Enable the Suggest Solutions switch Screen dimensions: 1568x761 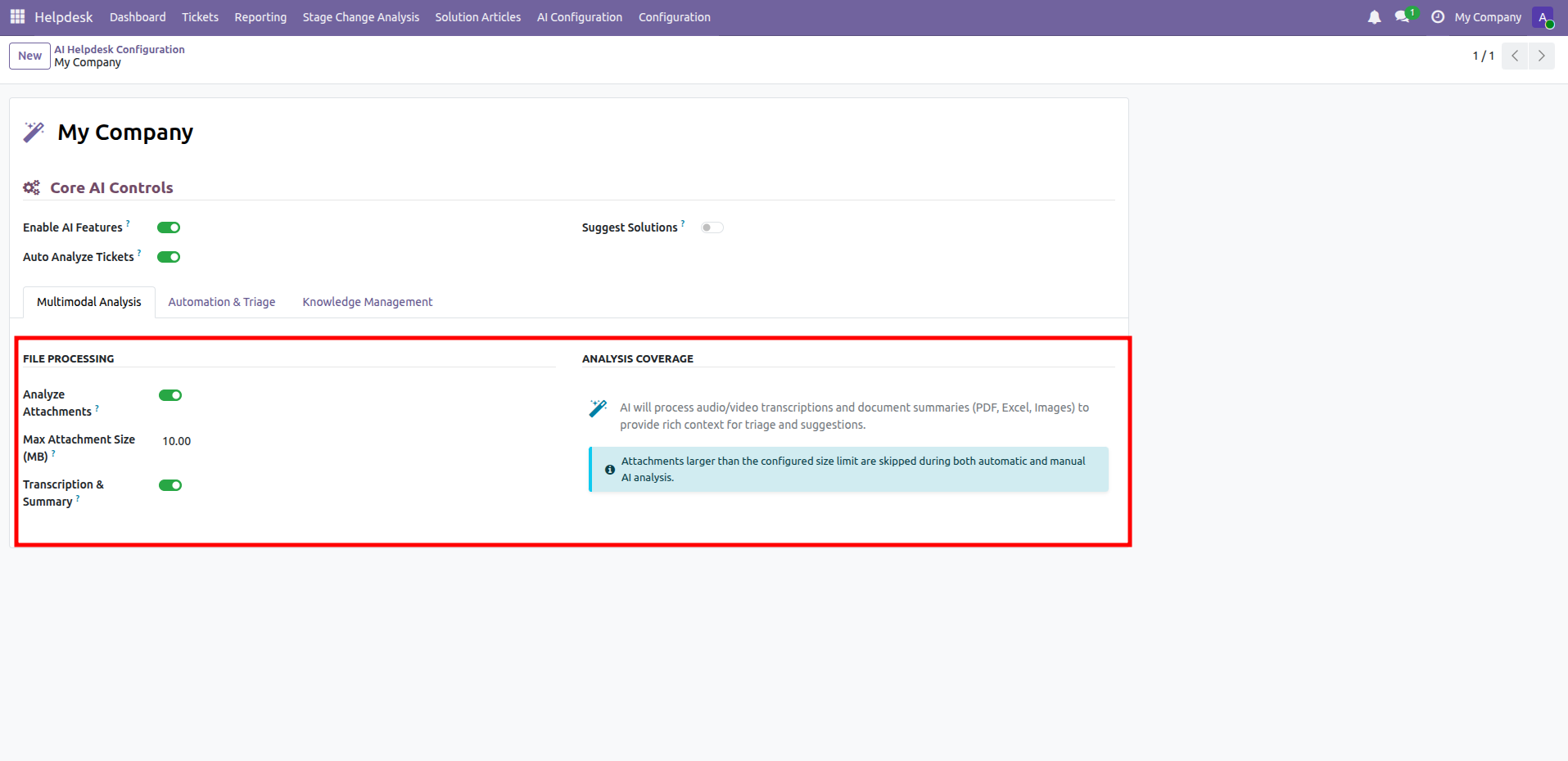tap(712, 227)
